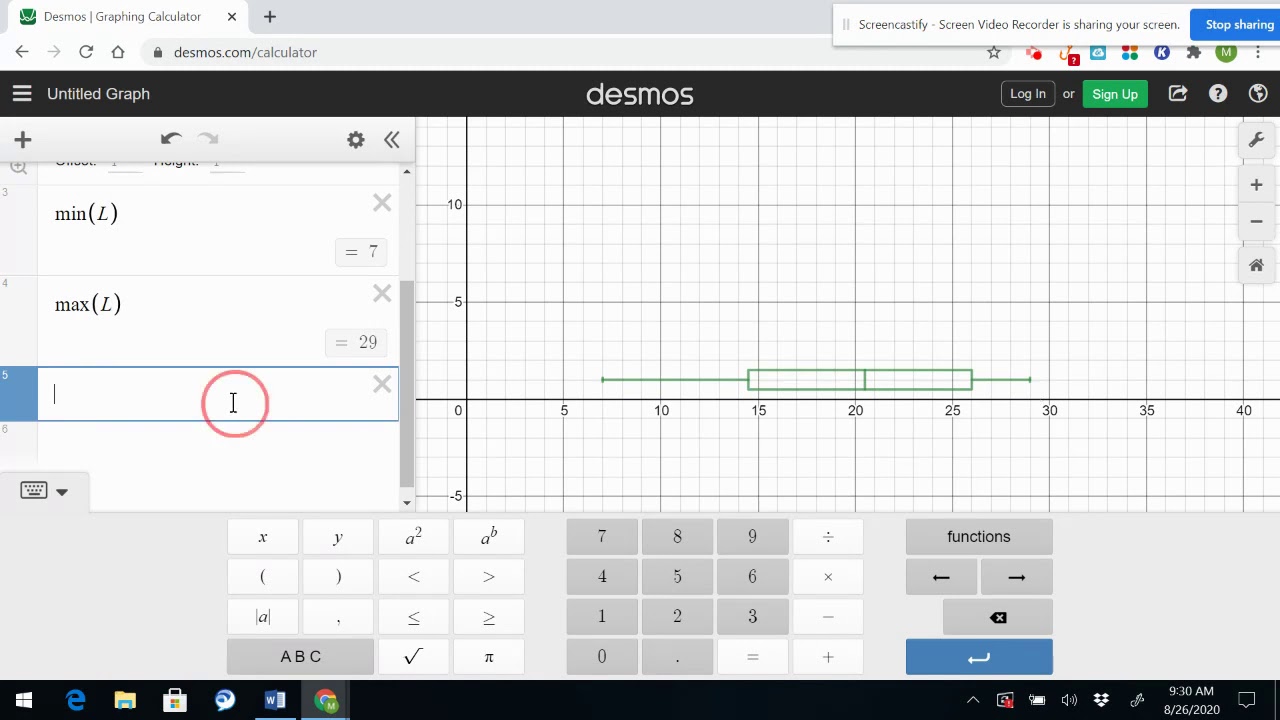The height and width of the screenshot is (720, 1280).
Task: Open the Windows Start menu
Action: [x=24, y=700]
